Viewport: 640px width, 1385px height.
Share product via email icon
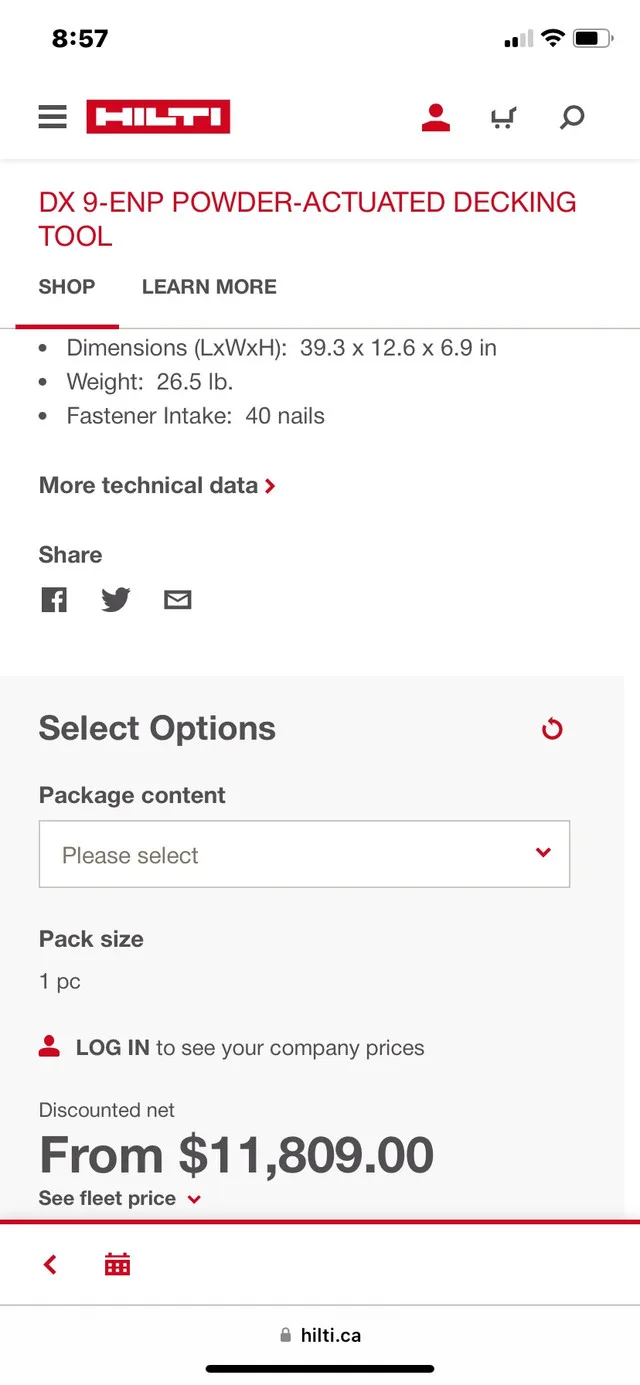(x=177, y=600)
